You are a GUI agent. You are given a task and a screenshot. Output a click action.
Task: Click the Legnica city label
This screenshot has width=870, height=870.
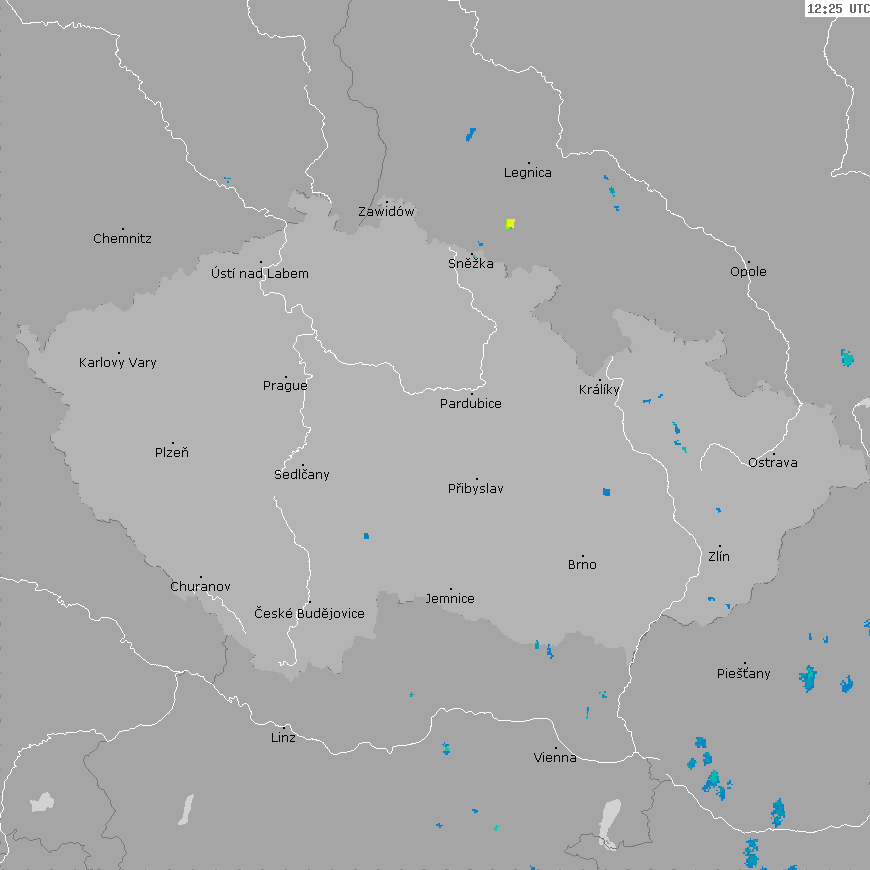pyautogui.click(x=528, y=173)
